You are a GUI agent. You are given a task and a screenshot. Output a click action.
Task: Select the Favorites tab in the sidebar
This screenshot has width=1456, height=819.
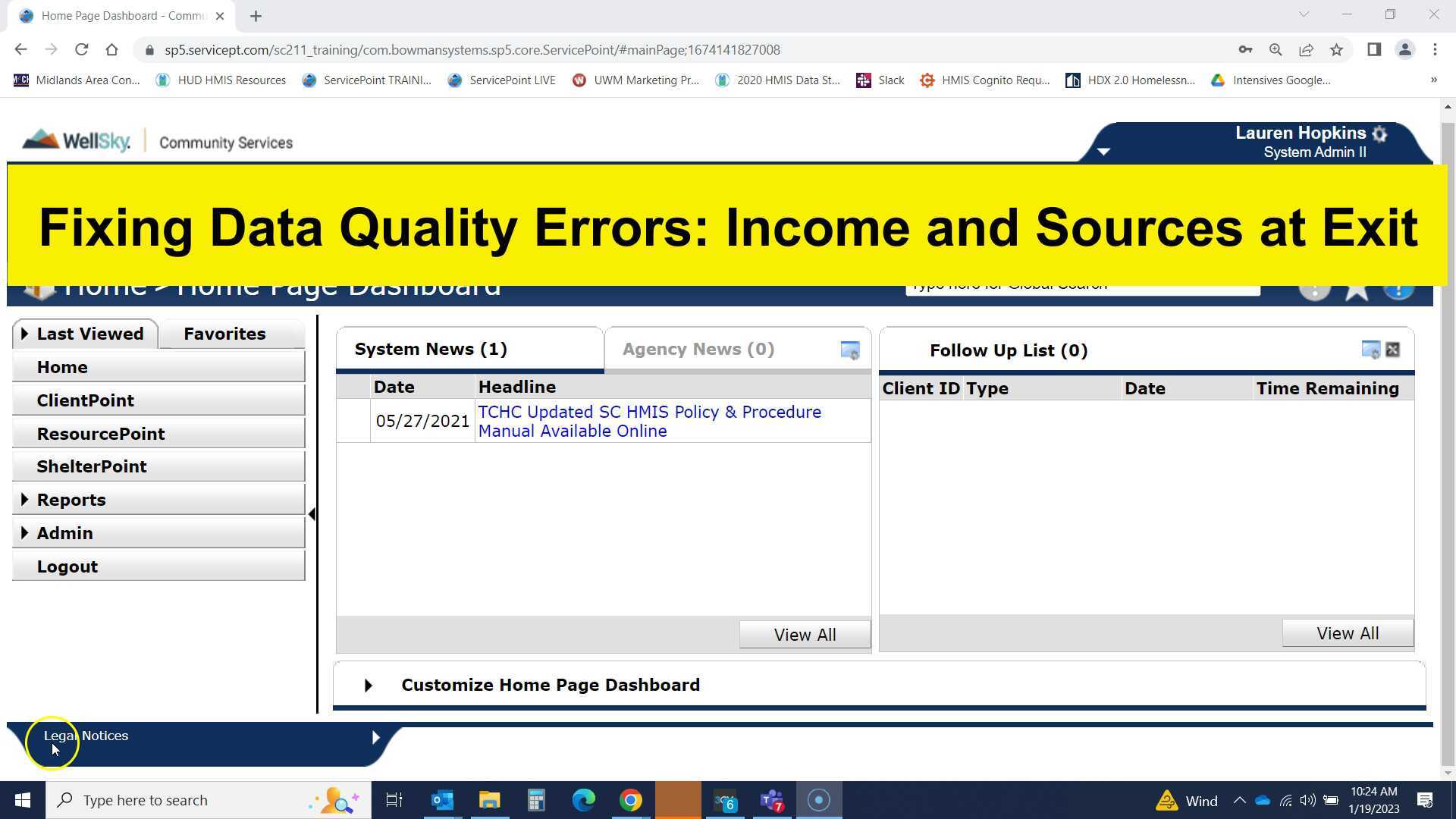(x=224, y=334)
